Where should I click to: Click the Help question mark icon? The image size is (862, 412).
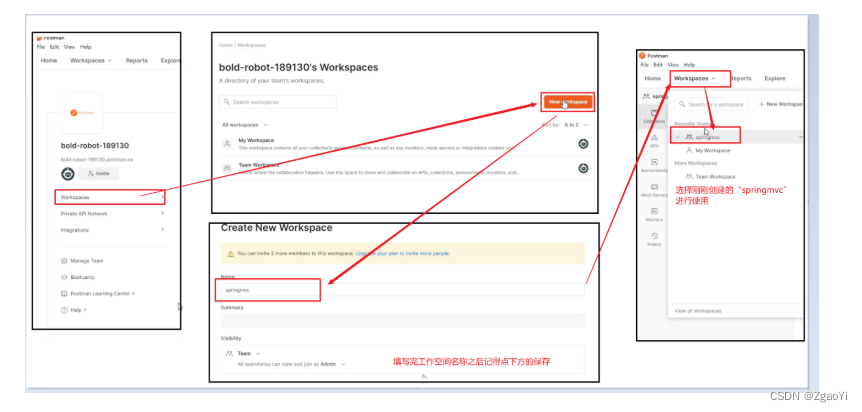(x=64, y=310)
